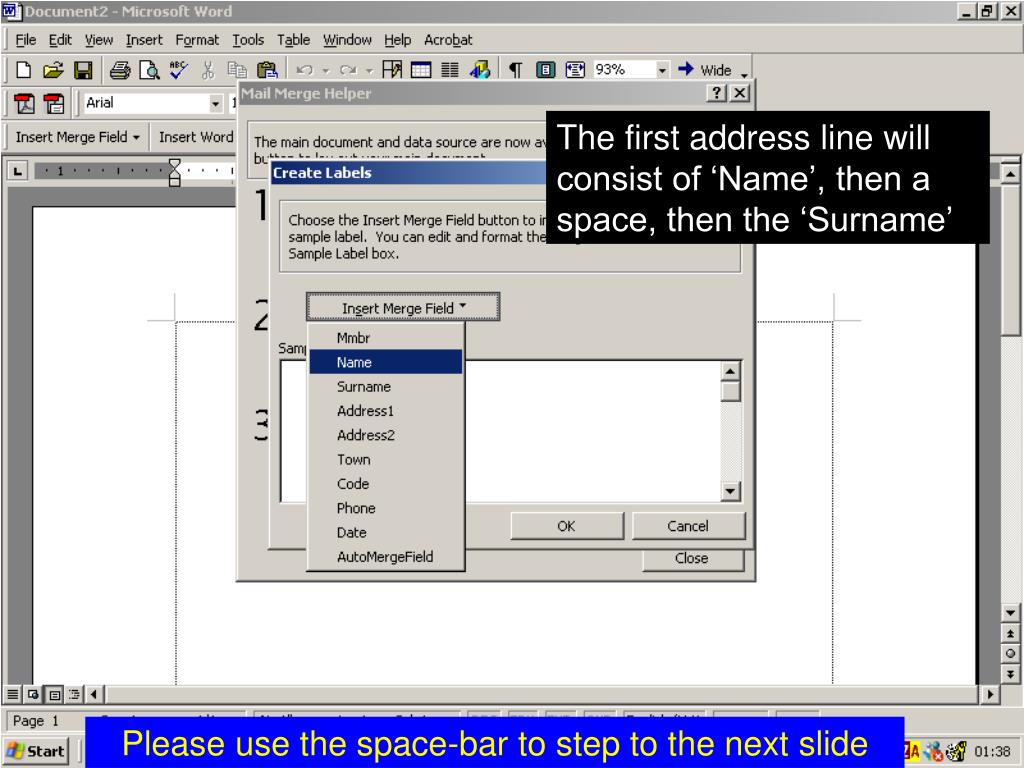The height and width of the screenshot is (768, 1024).
Task: Toggle Show/Hide paragraph marks icon
Action: pos(515,70)
